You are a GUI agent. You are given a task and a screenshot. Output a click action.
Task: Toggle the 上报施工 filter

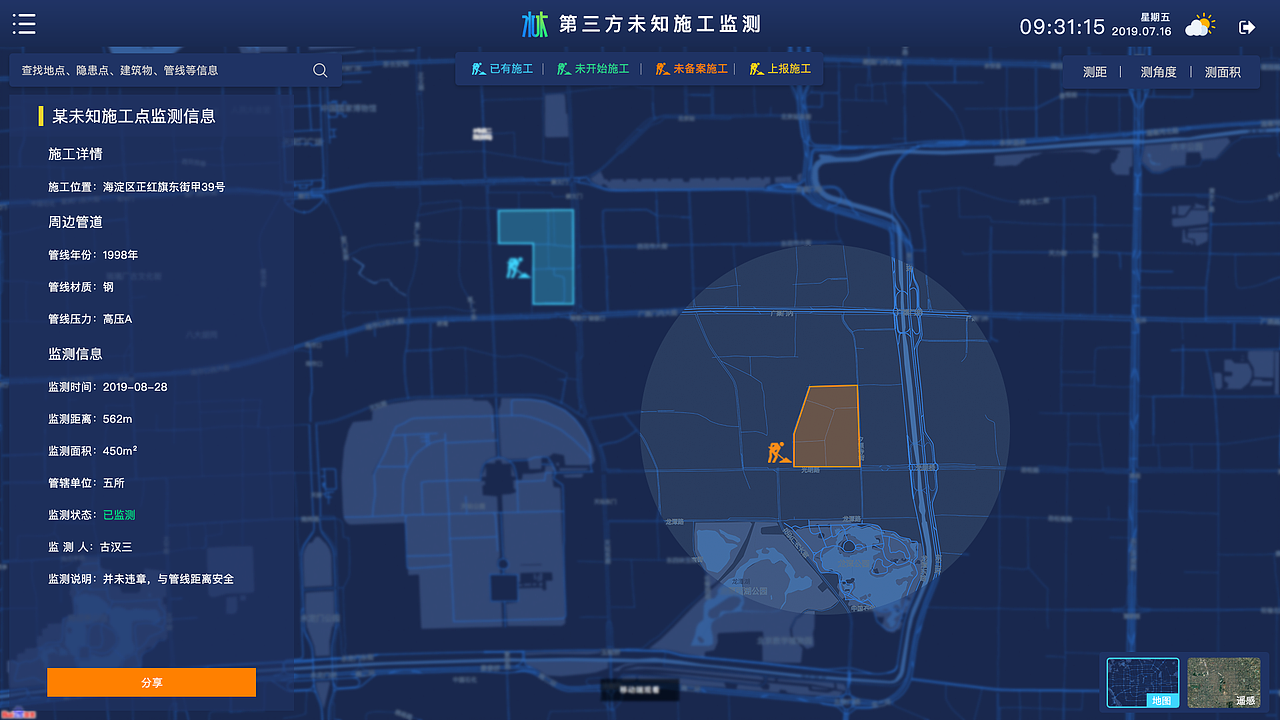pyautogui.click(x=780, y=69)
